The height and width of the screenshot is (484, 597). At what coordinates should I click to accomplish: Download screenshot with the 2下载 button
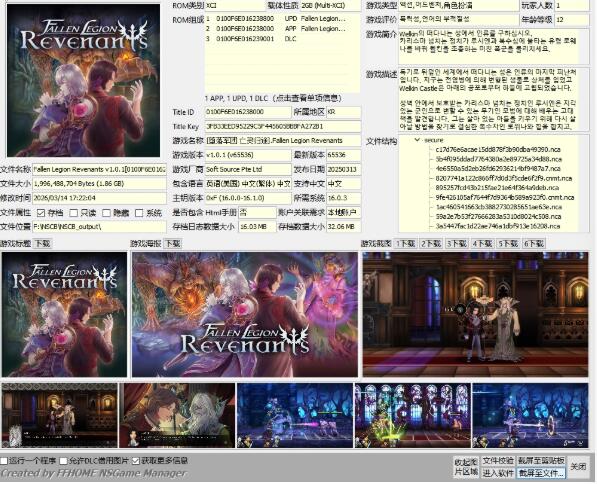pyautogui.click(x=431, y=243)
